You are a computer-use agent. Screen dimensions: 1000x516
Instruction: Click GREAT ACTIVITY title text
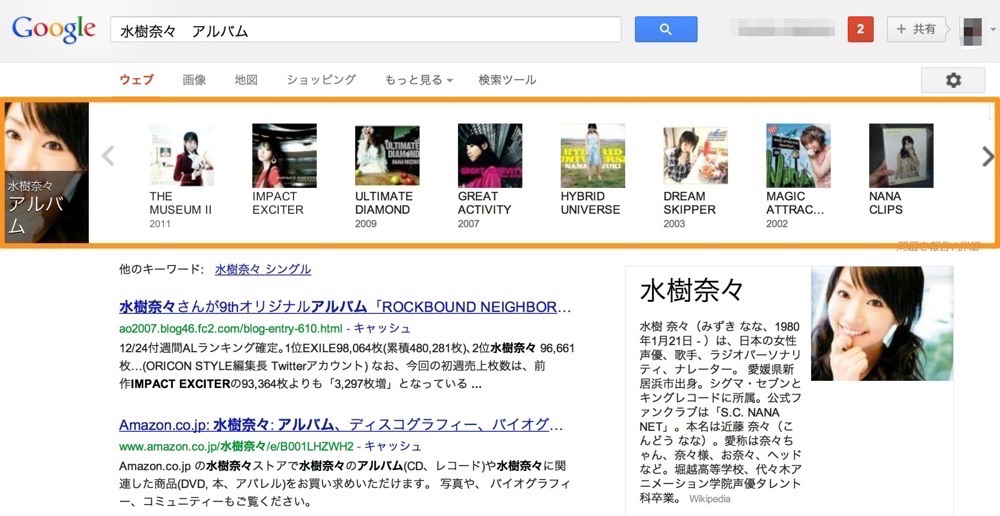pyautogui.click(x=485, y=203)
